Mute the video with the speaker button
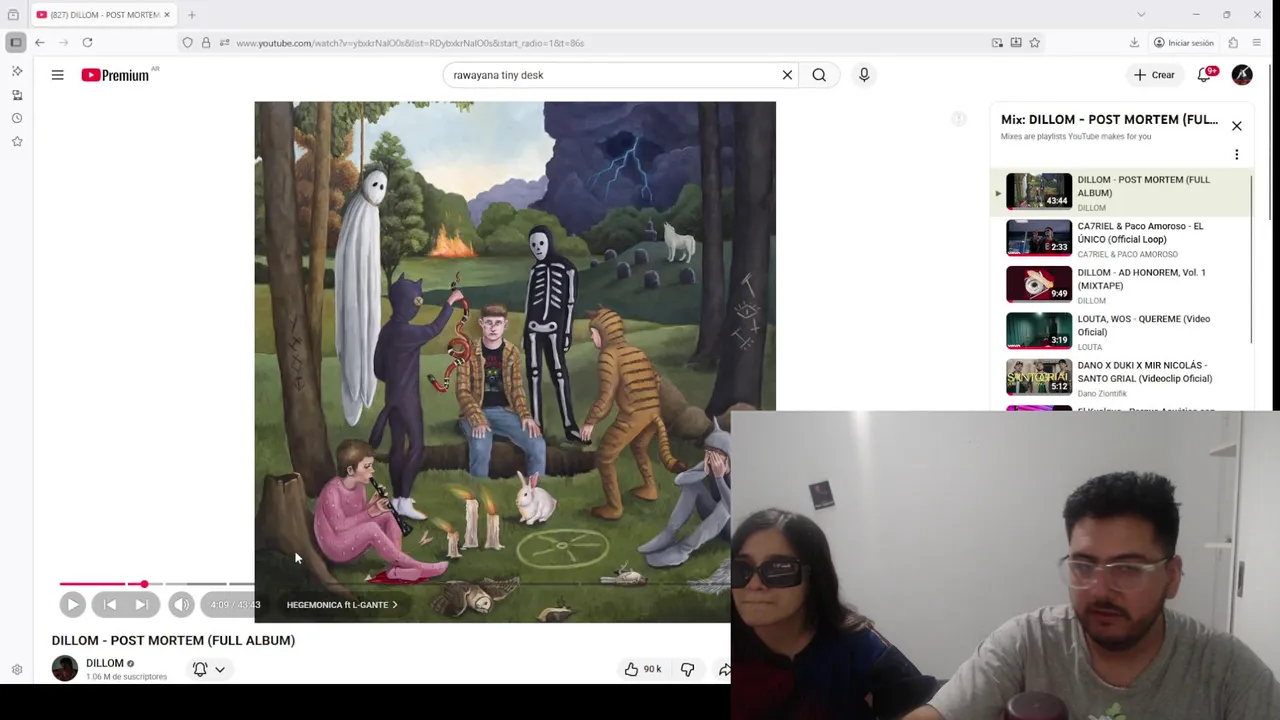 181,604
